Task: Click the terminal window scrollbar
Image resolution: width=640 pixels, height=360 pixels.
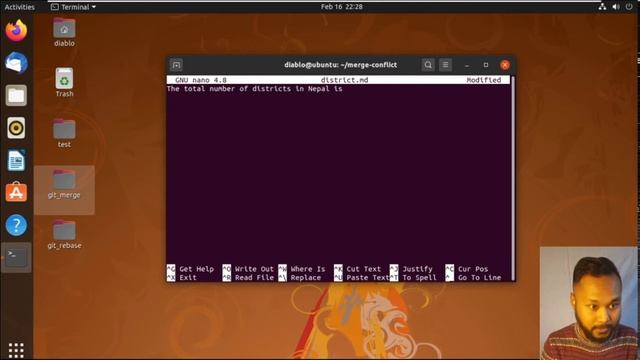Action: coord(513,178)
